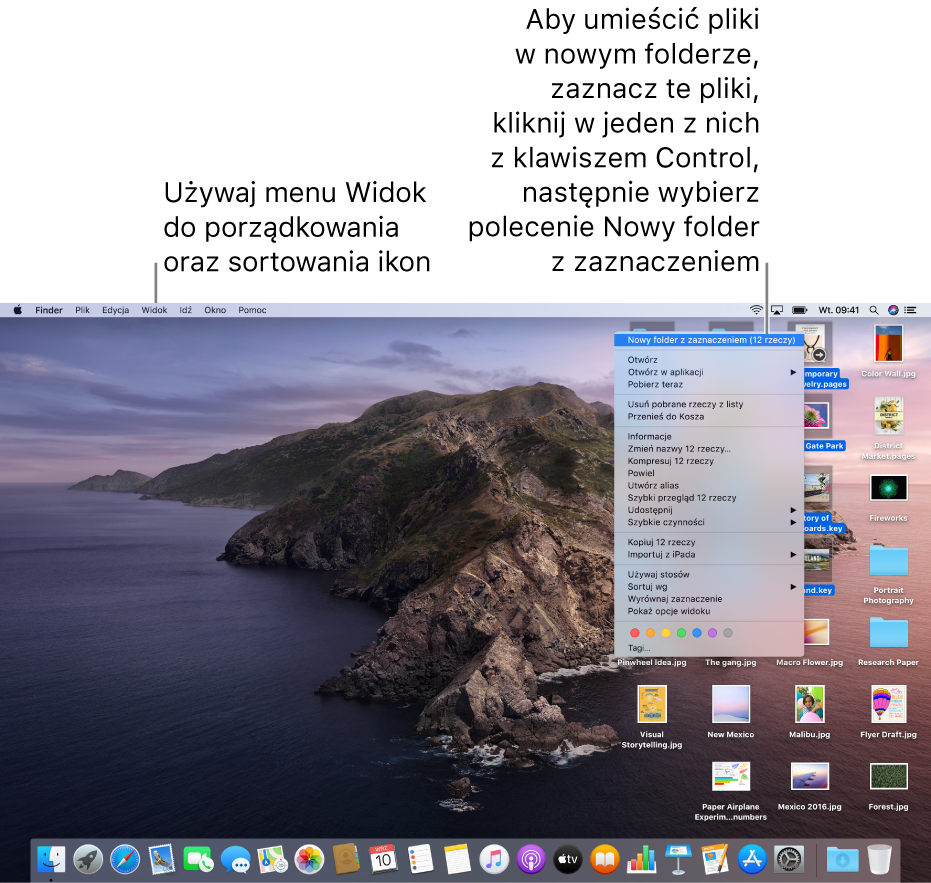The width and height of the screenshot is (931, 883).
Task: Apply the purple tag color
Action: 712,632
